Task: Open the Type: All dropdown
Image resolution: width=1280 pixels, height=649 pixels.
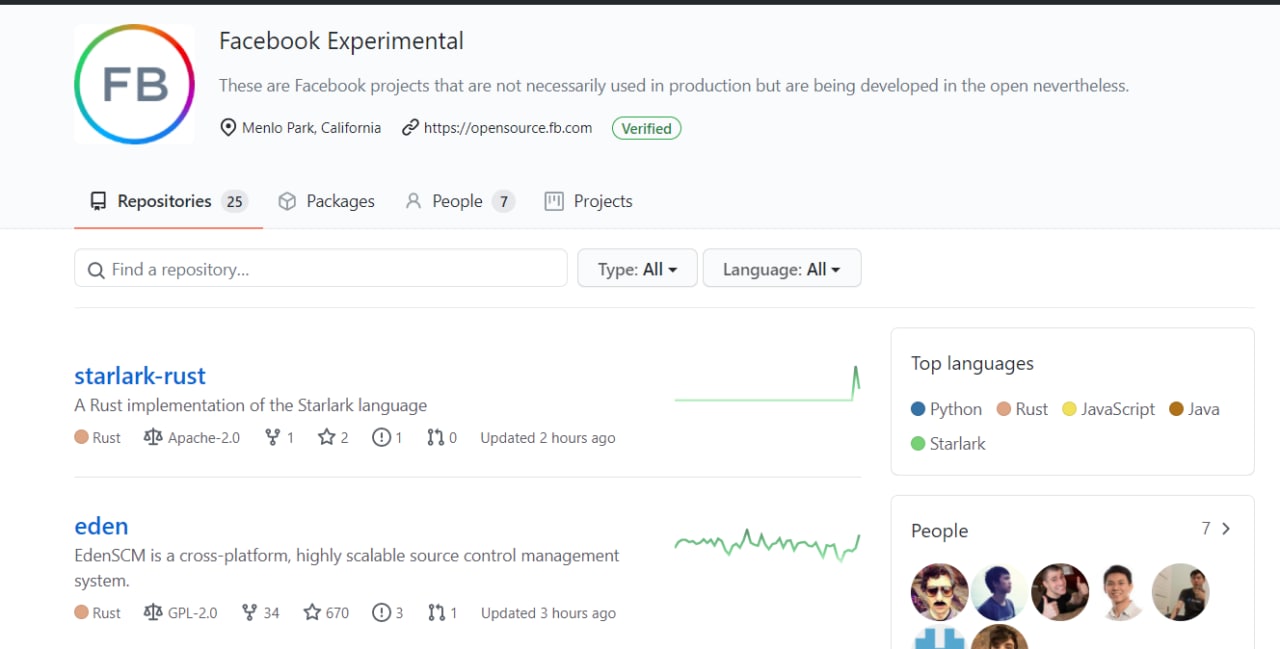Action: [x=637, y=268]
